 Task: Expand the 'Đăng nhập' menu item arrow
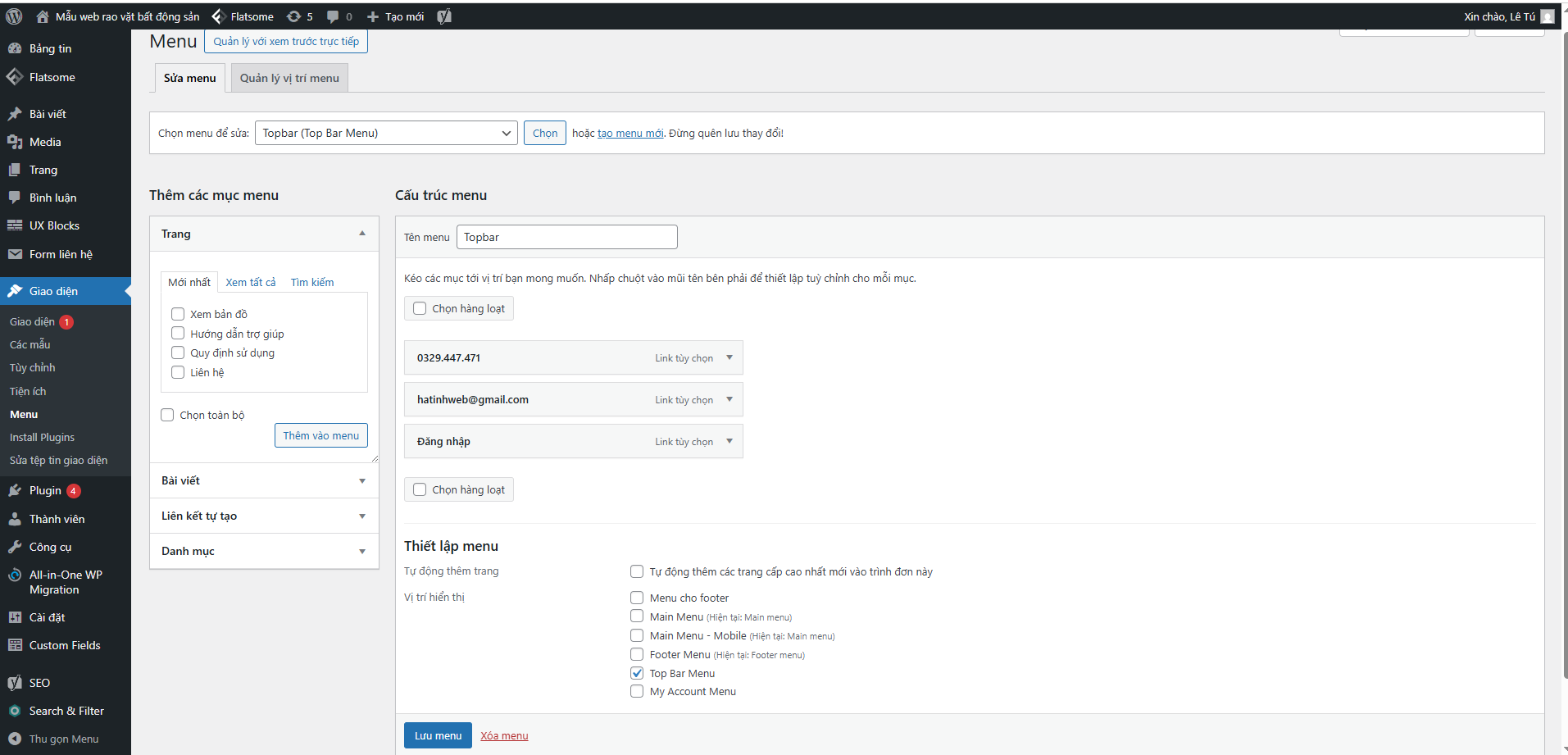coord(729,441)
